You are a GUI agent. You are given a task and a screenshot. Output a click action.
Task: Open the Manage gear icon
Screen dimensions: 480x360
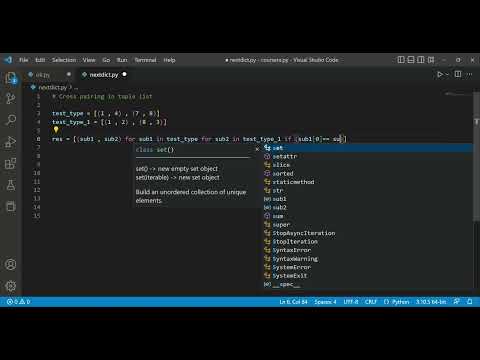click(11, 286)
